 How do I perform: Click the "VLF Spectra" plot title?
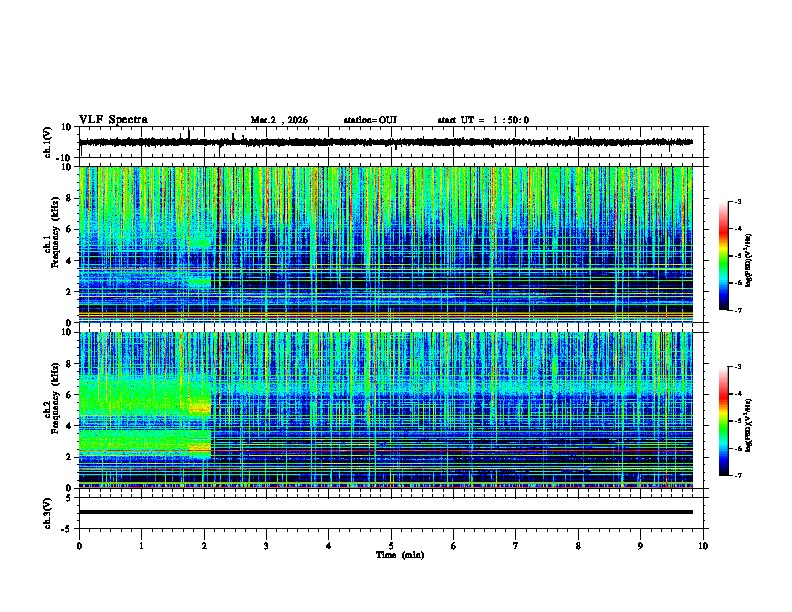click(x=113, y=120)
